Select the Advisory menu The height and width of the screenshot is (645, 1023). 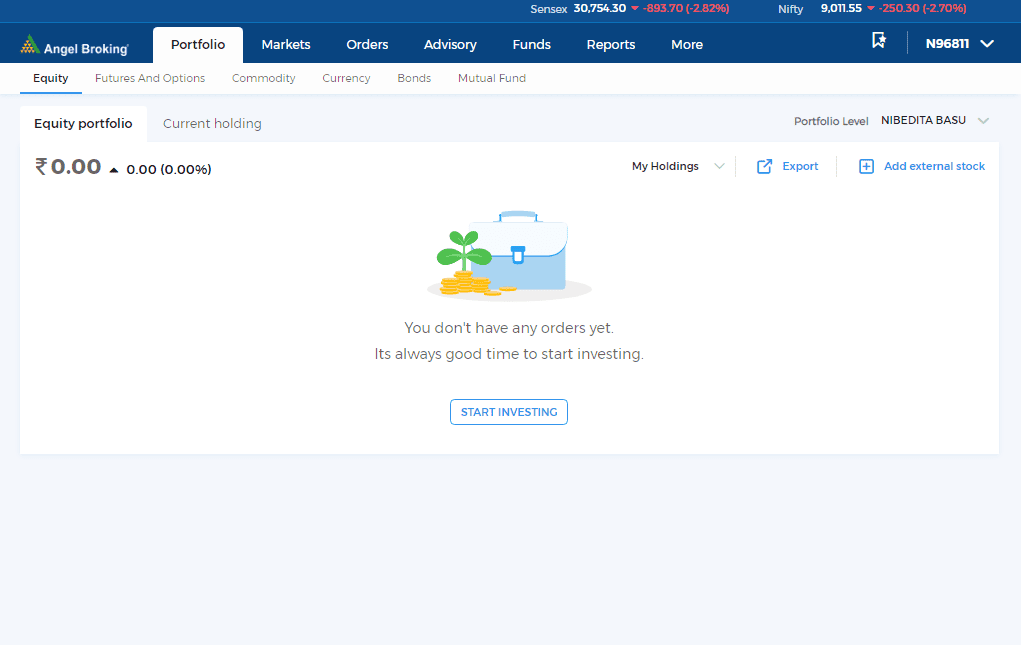click(x=450, y=44)
